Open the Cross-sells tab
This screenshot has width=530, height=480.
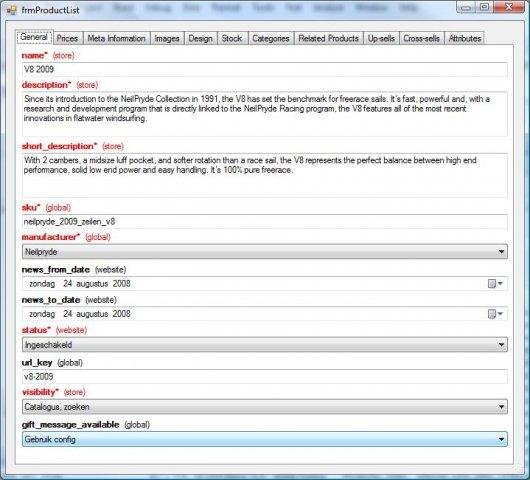[421, 39]
